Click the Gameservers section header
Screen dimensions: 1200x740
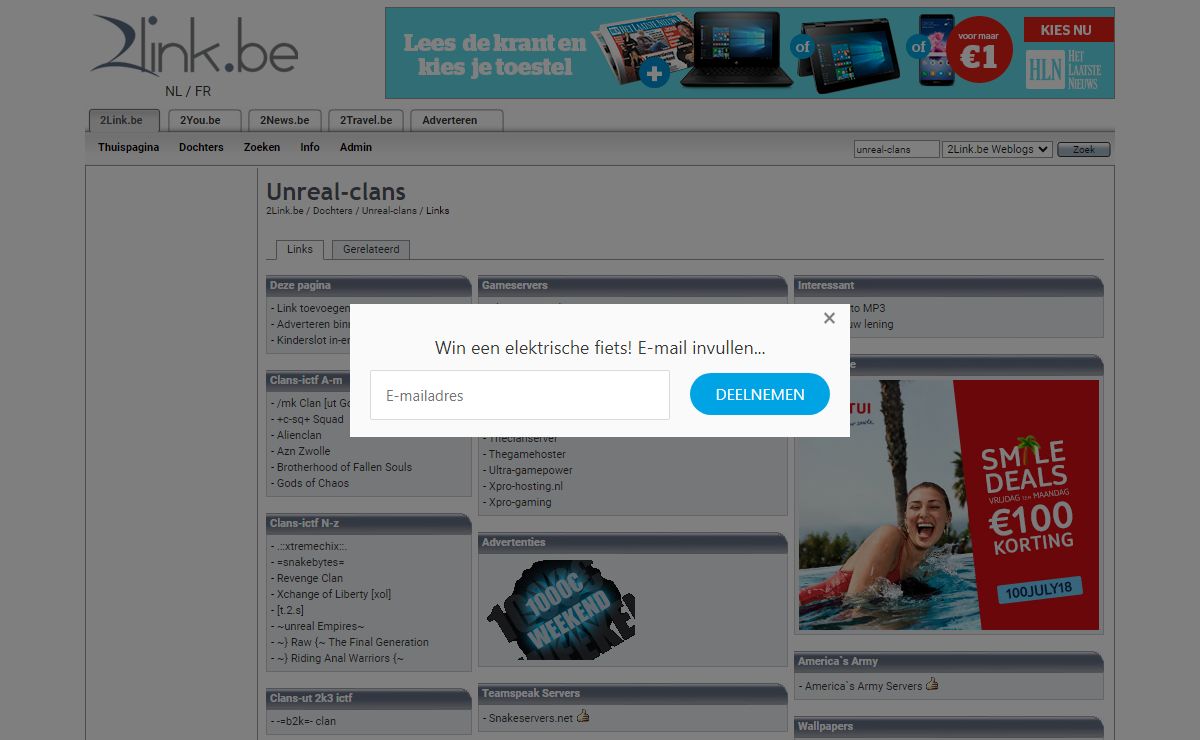[632, 286]
